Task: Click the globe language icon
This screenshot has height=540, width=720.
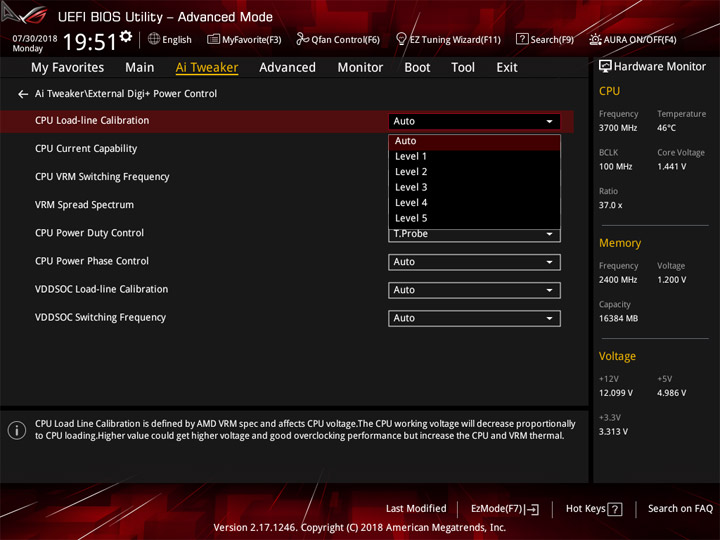Action: coord(154,39)
